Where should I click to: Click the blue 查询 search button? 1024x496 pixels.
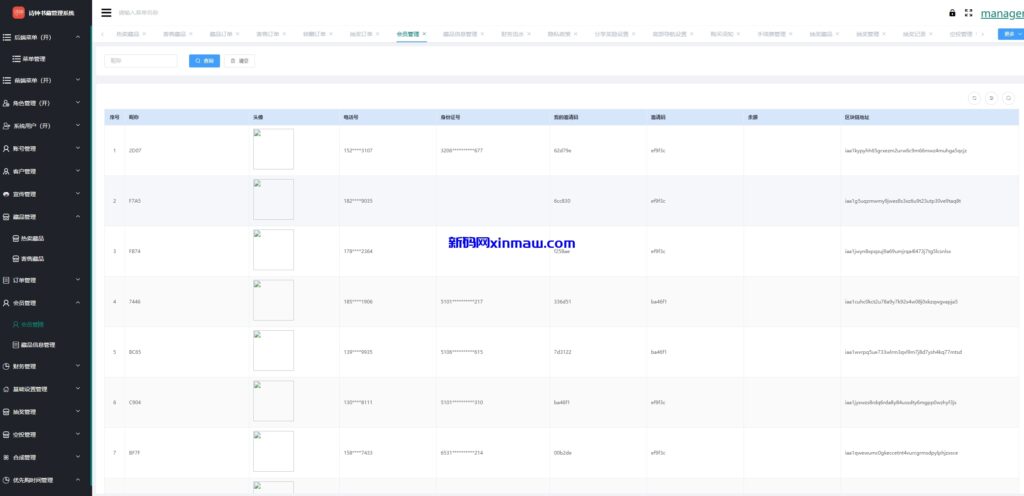pos(204,61)
